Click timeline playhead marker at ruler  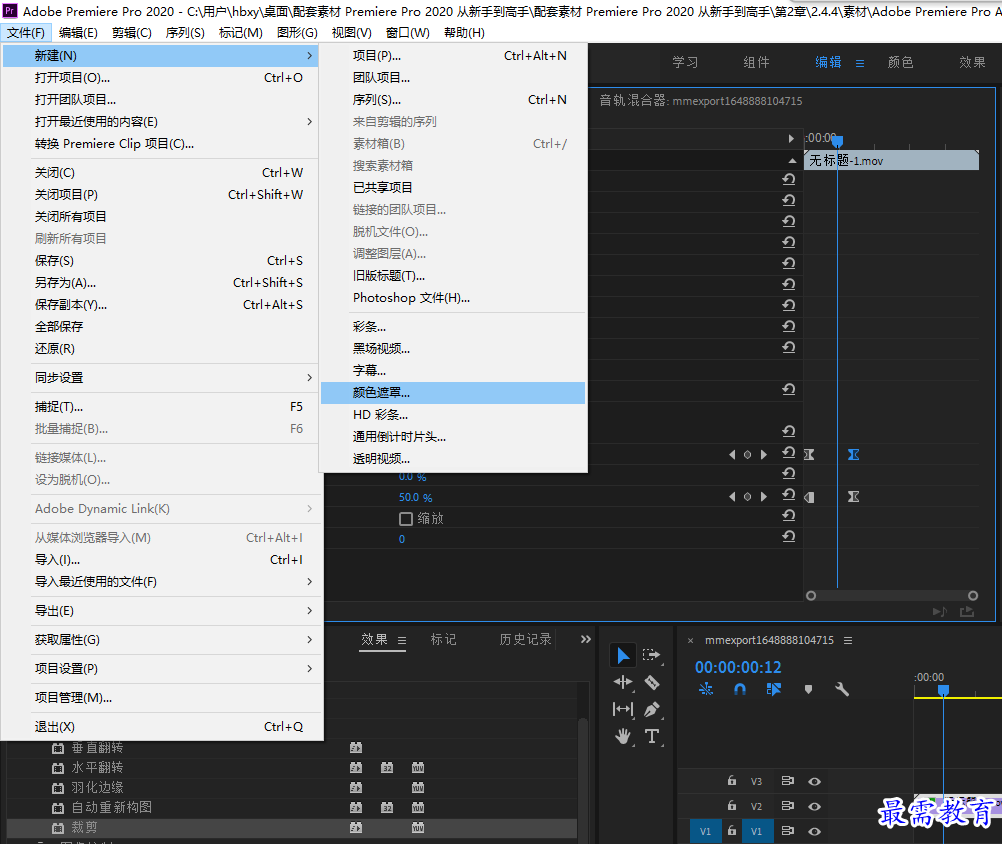(943, 690)
